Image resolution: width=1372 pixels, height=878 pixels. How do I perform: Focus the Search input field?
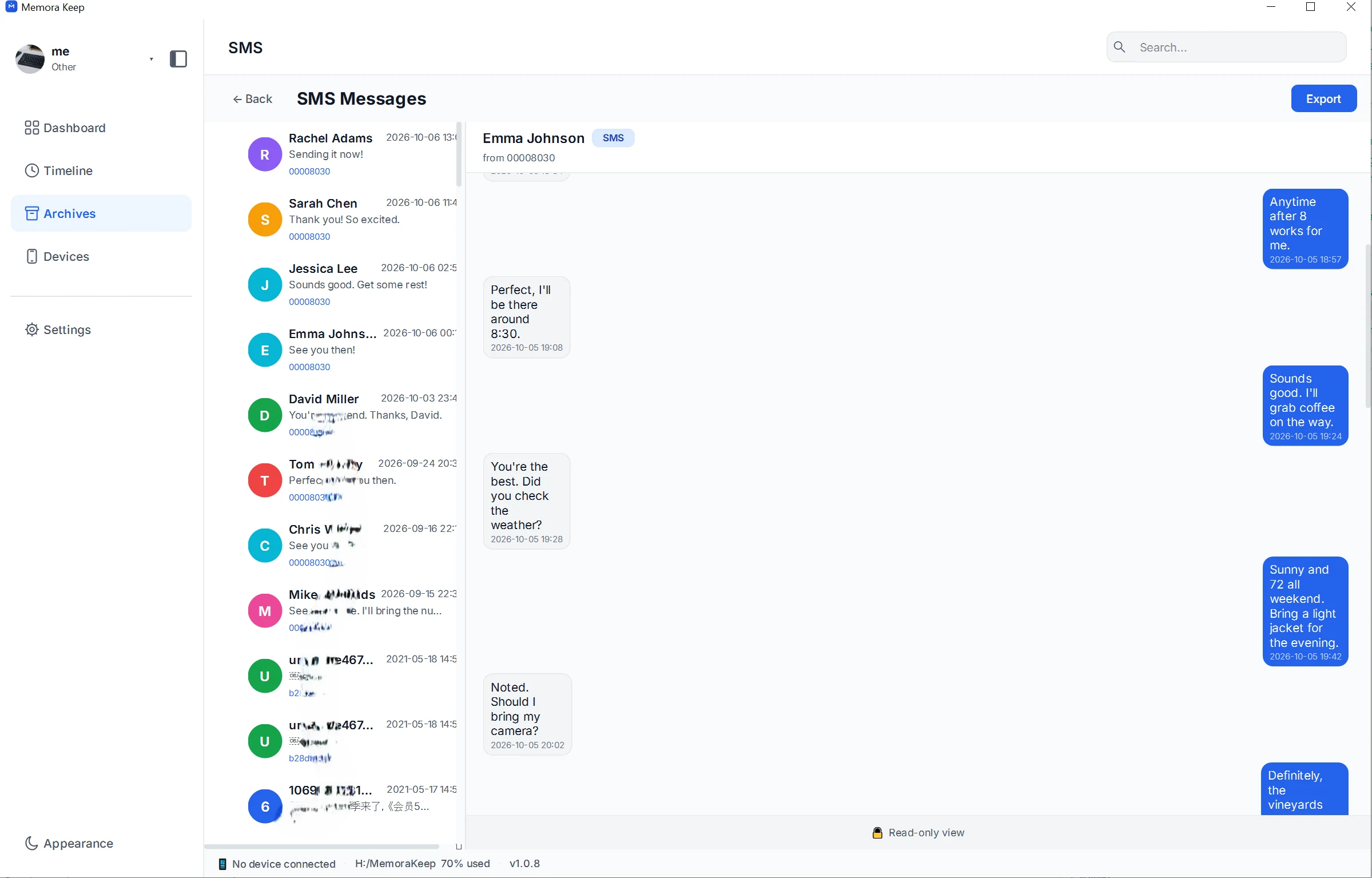1227,47
